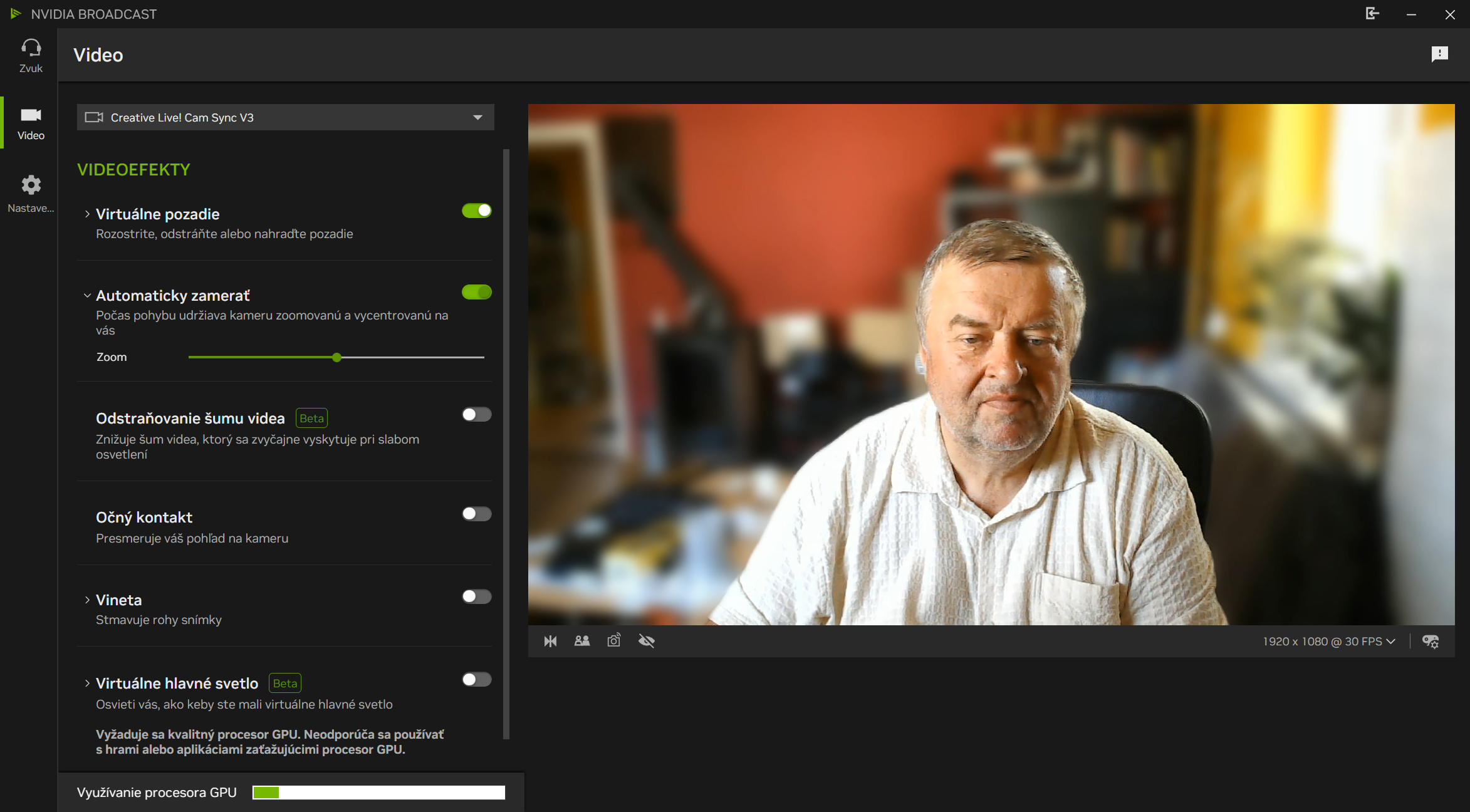
Task: Open the Creative Live! Cam camera dropdown
Action: [285, 118]
